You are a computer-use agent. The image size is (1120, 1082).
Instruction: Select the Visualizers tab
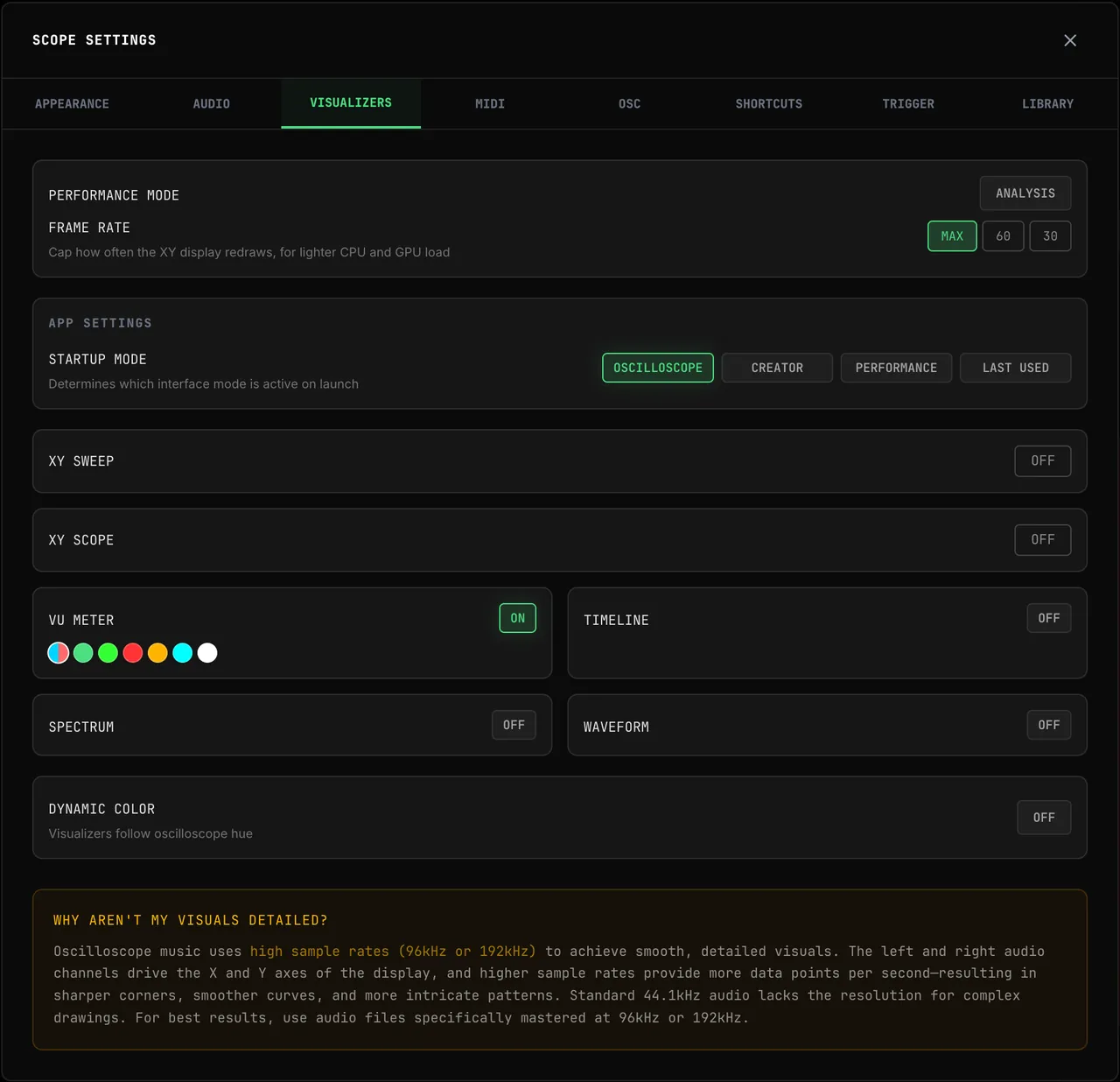point(351,103)
